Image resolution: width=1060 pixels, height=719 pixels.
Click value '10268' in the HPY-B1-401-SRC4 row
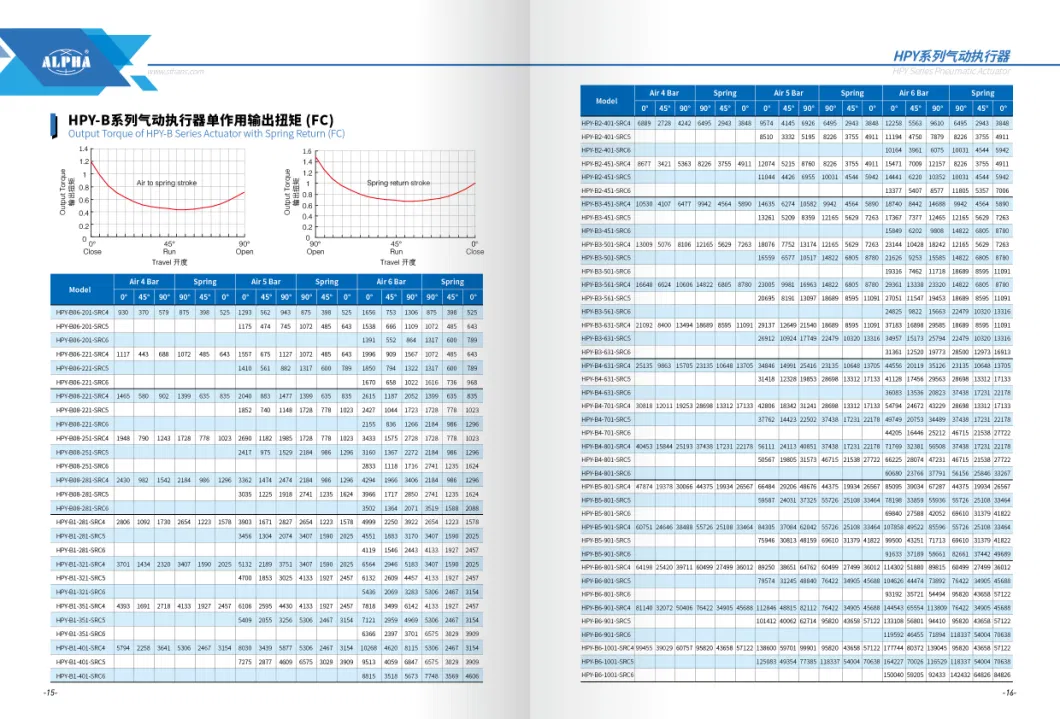(368, 648)
